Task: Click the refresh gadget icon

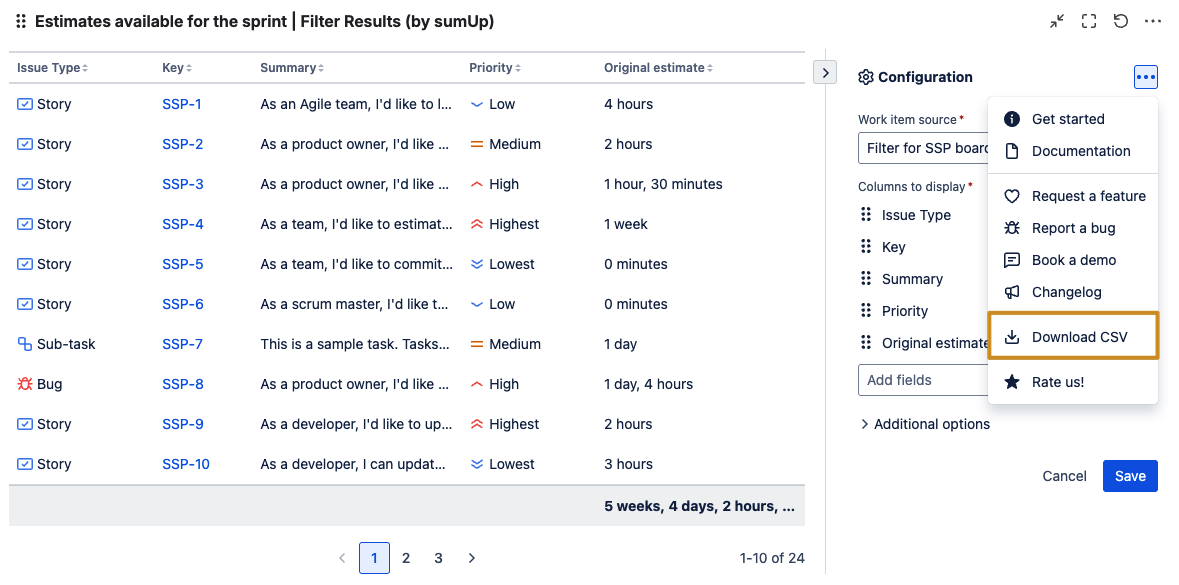Action: [1121, 21]
